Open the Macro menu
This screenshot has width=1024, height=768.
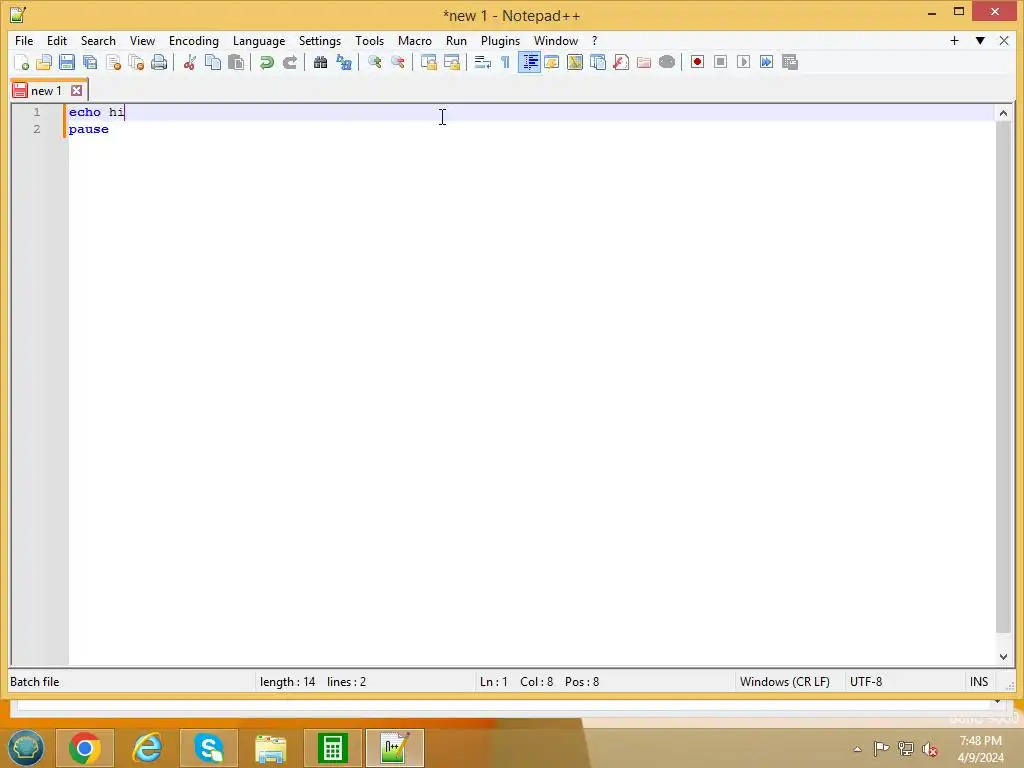pos(415,40)
